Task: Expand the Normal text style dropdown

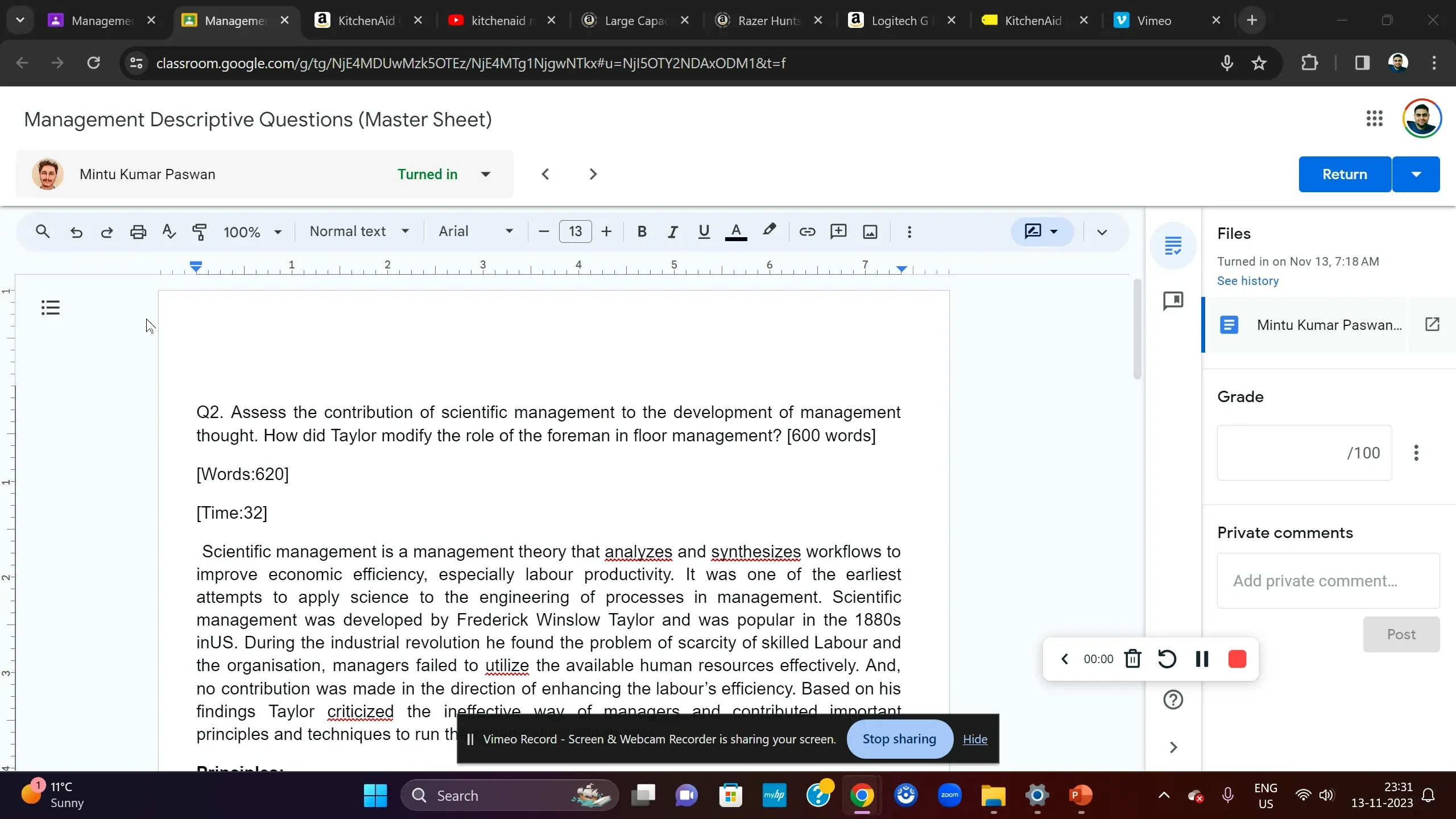Action: 359,231
